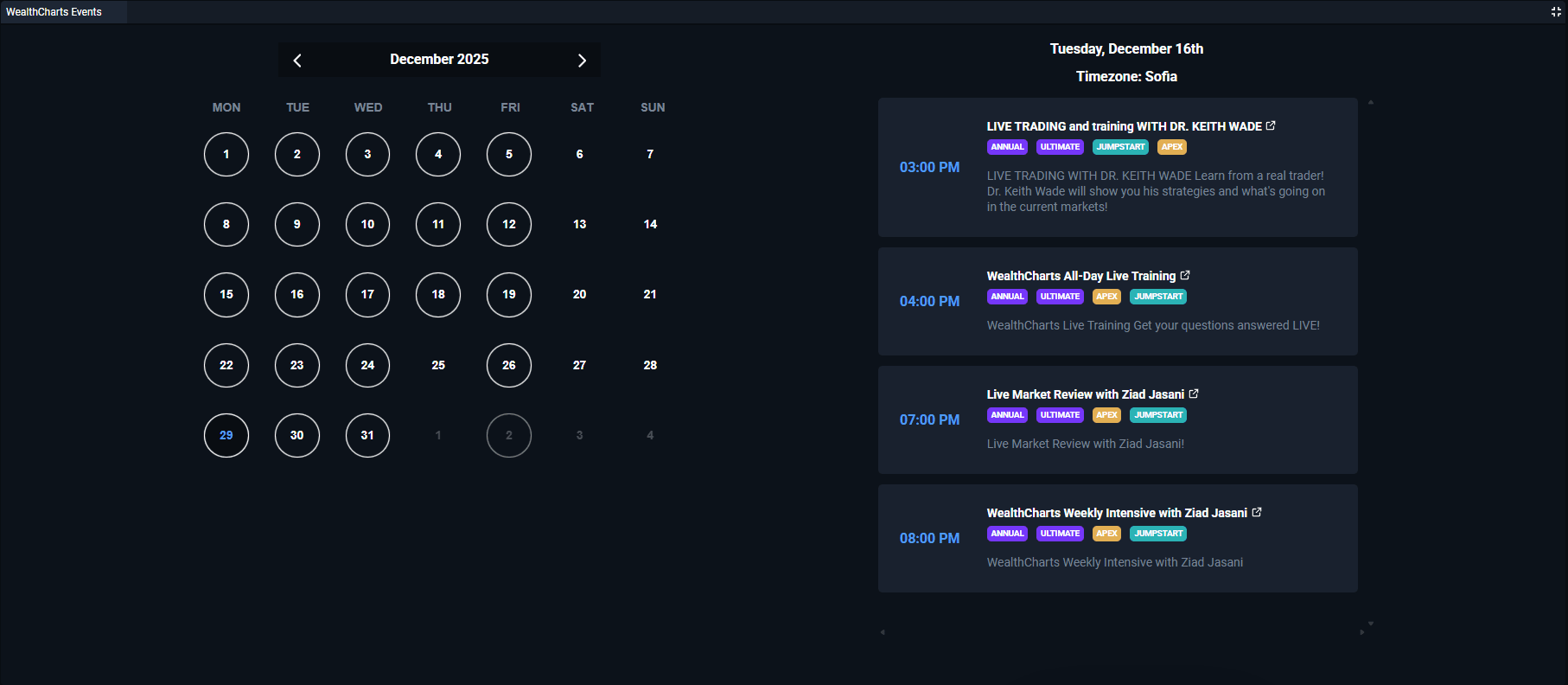Select December 31 on the calendar
1568x685 pixels.
coord(367,435)
